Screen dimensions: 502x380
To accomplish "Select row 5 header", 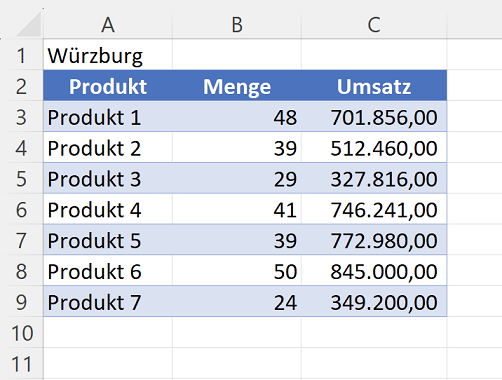I will (21, 178).
